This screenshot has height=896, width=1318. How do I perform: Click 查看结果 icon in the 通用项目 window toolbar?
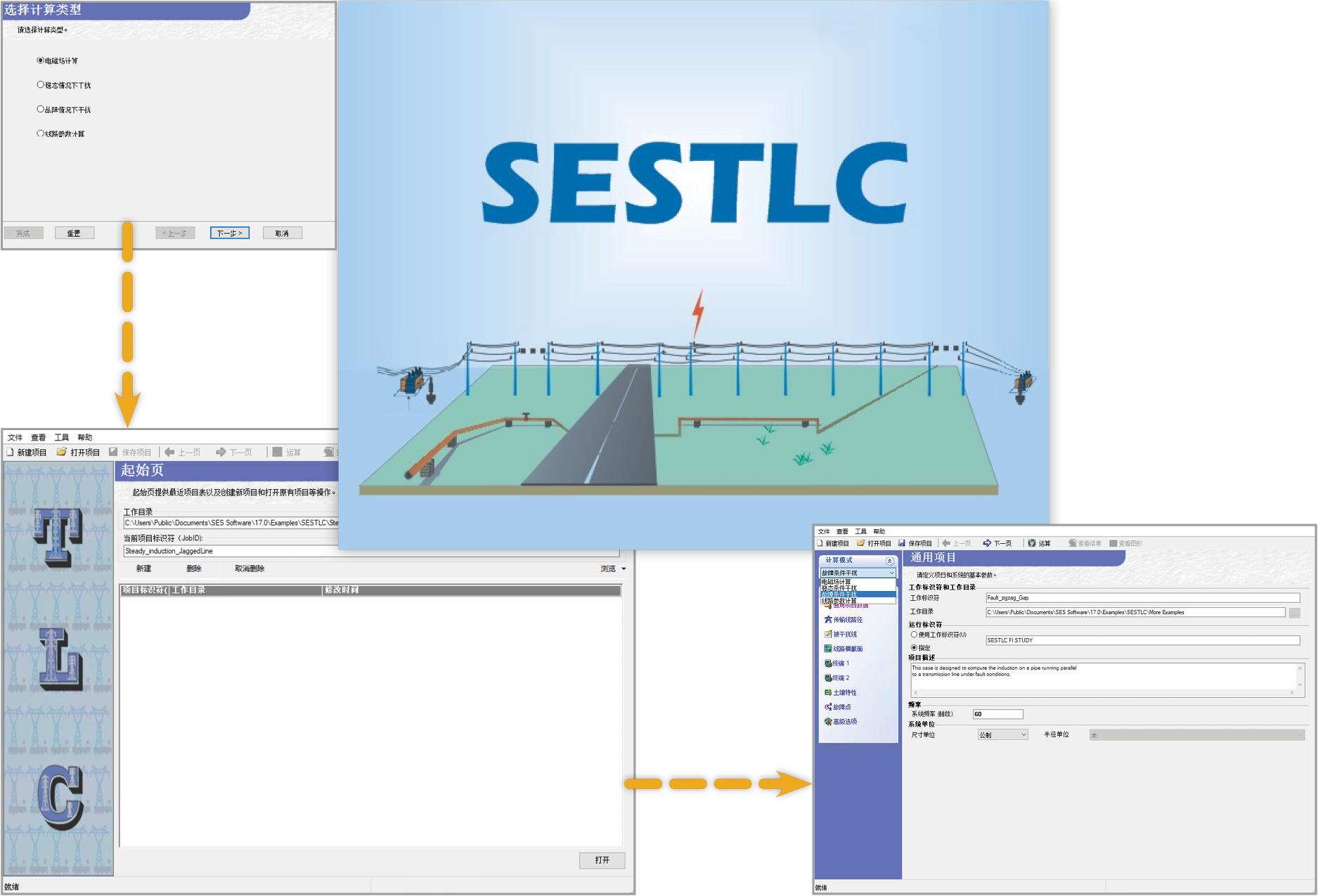point(1073,543)
